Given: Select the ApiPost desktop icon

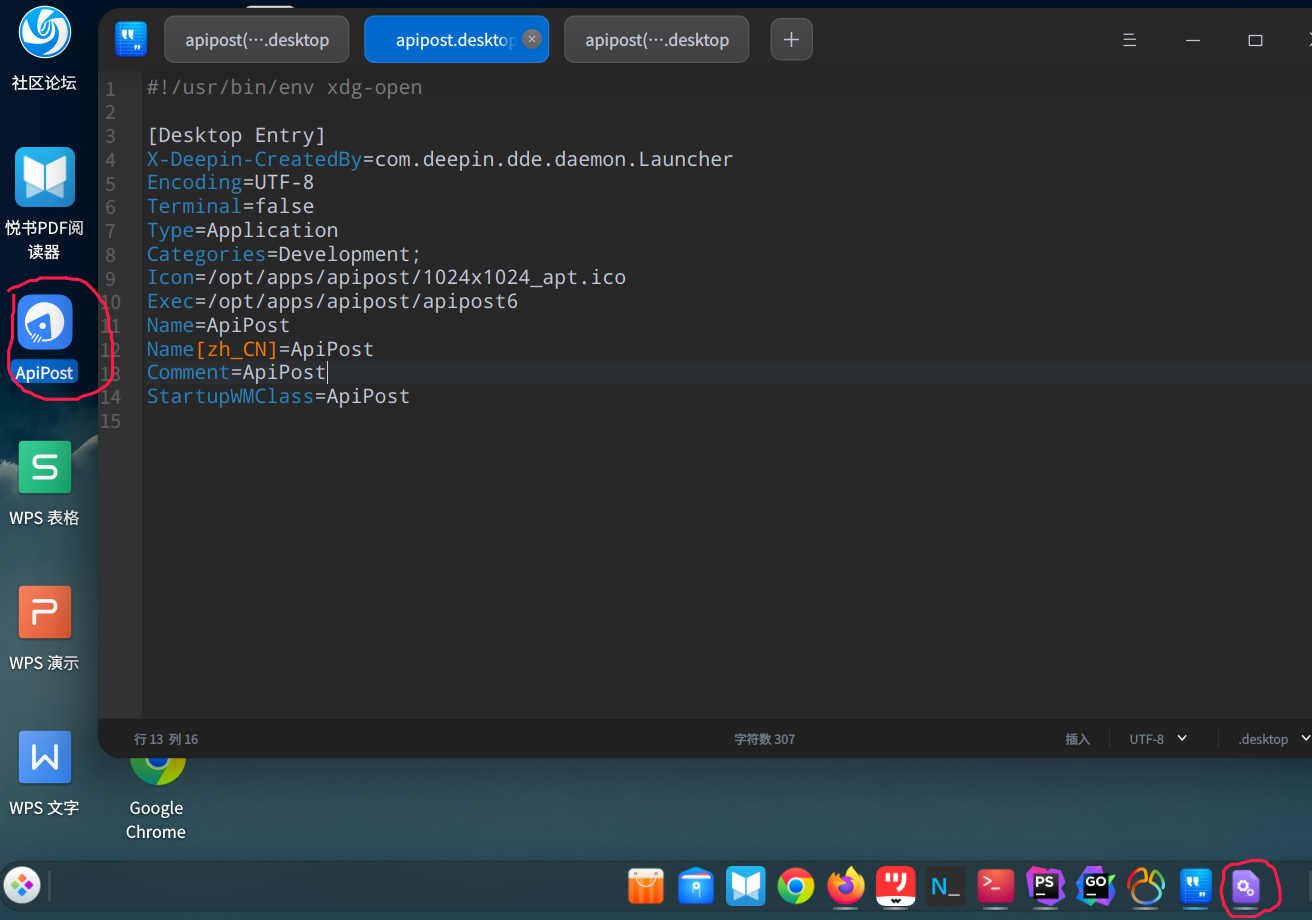Looking at the screenshot, I should coord(45,322).
